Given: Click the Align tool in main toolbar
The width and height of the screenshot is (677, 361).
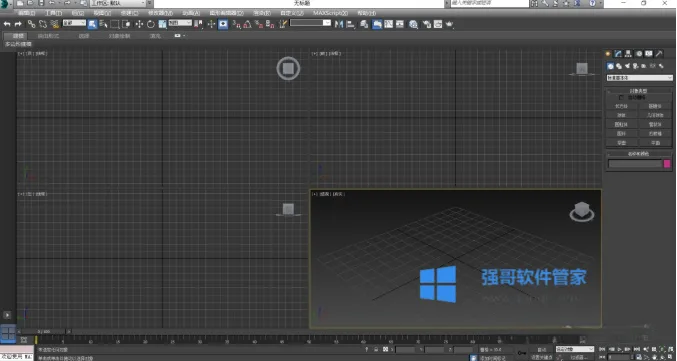Looking at the screenshot, I should (x=351, y=24).
